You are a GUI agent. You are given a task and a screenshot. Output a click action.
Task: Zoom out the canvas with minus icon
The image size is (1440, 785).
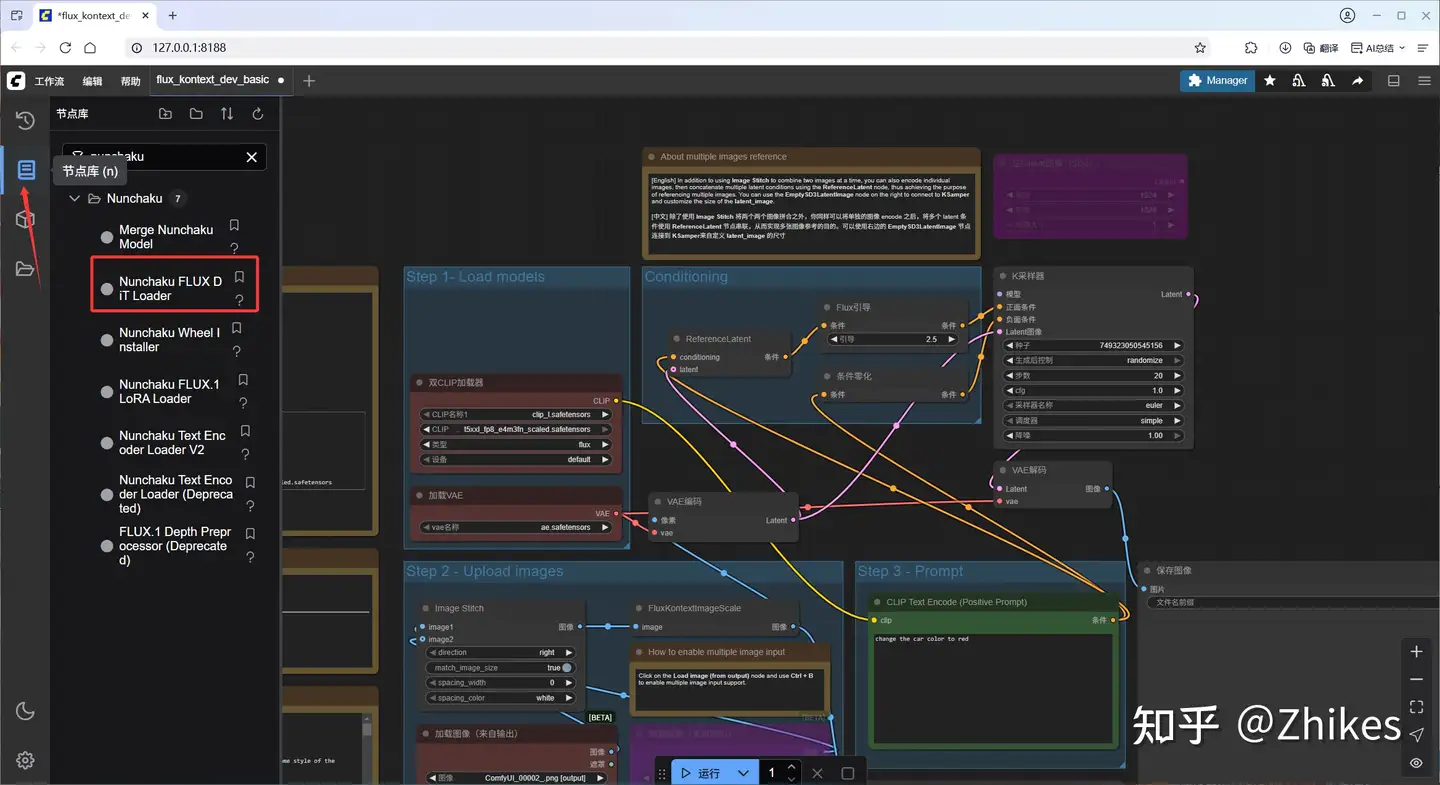(1416, 680)
